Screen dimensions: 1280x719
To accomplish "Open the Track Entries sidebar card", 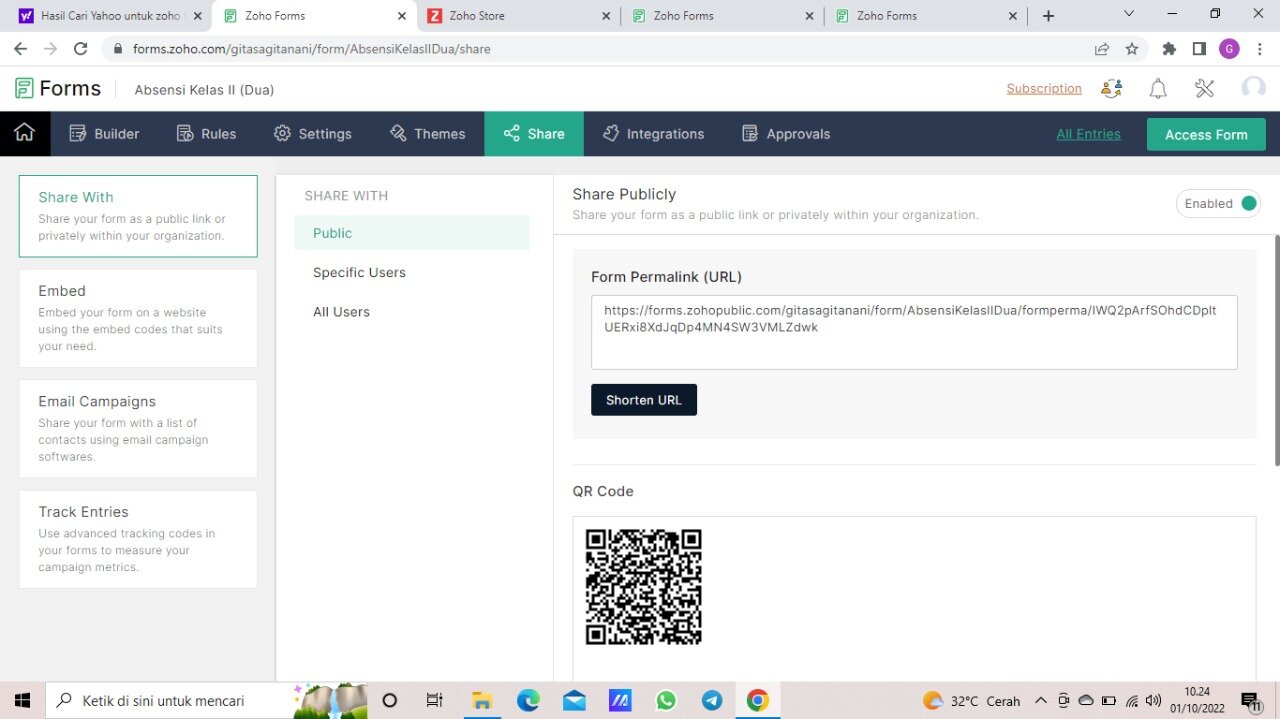I will tap(138, 539).
